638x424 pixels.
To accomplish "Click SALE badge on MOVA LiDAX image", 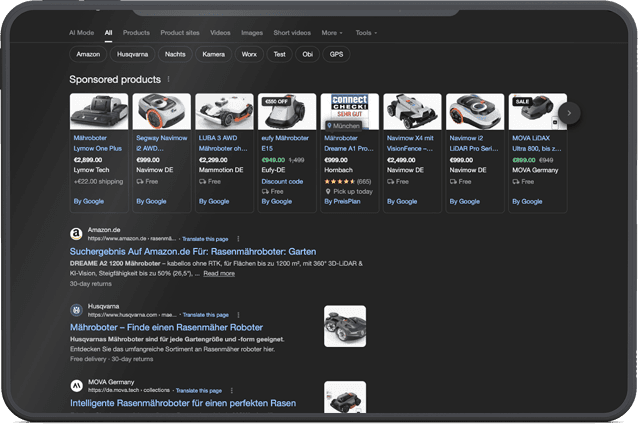I will 522,101.
